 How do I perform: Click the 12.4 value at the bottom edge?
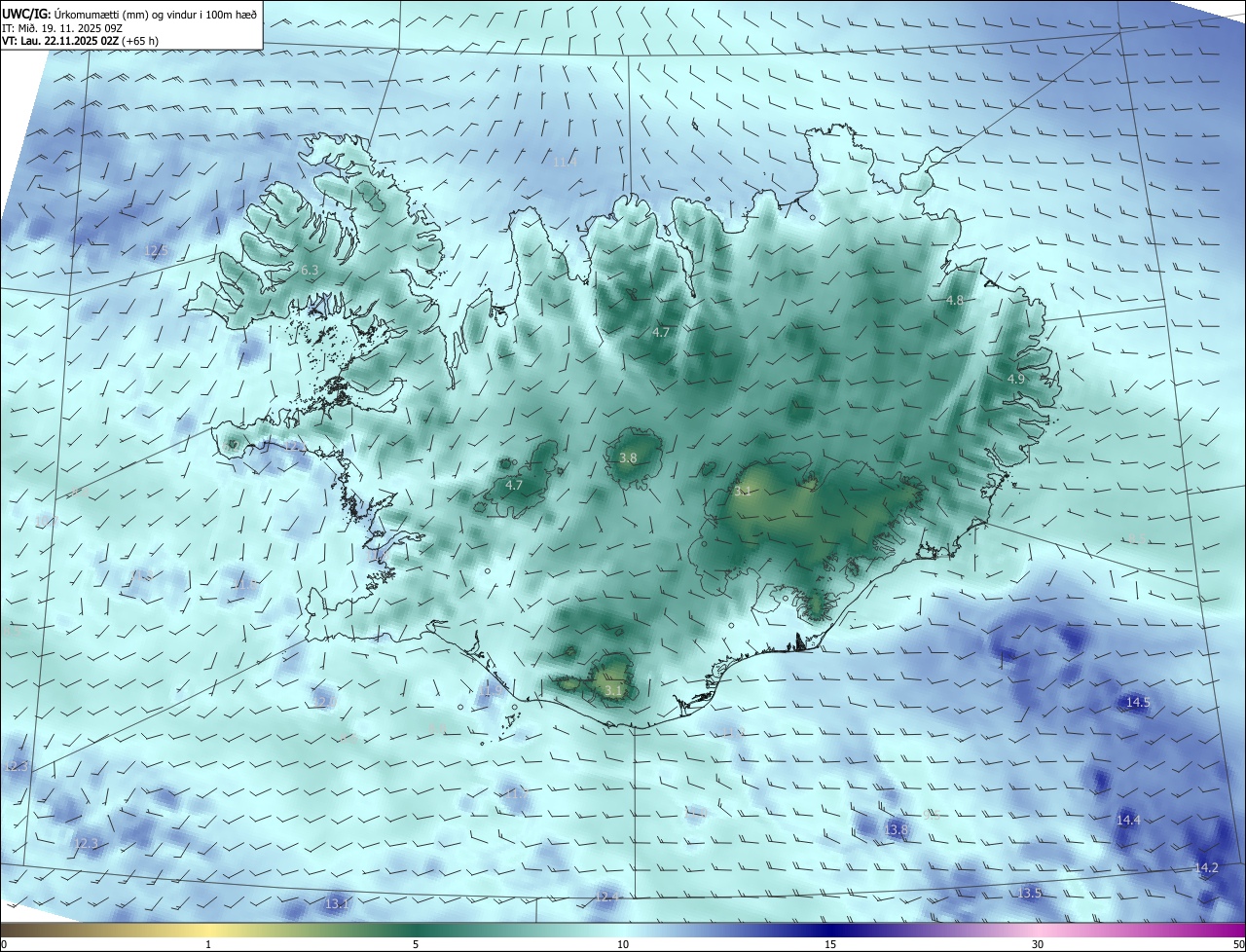pos(606,897)
